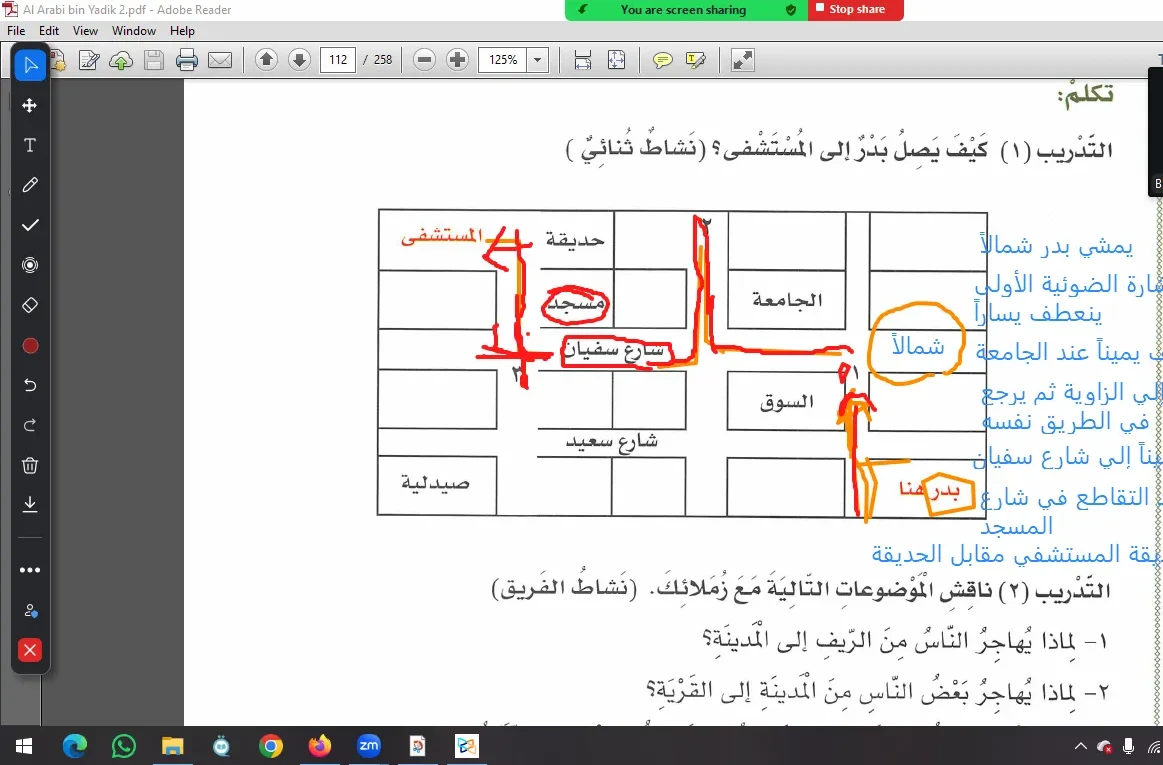
Task: Open the zoom percentage dropdown
Action: 537,59
